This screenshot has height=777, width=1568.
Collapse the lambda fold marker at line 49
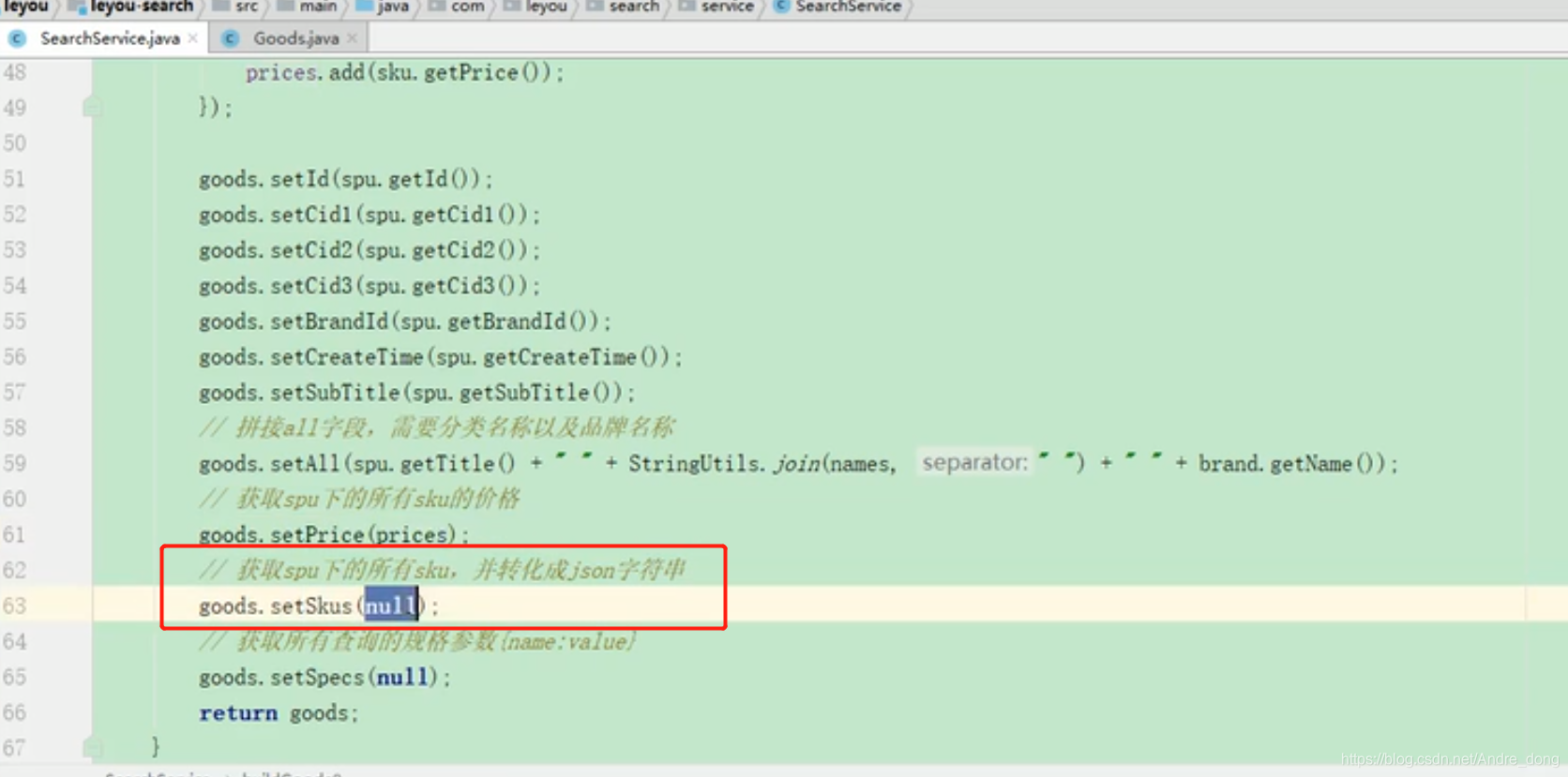coord(92,107)
